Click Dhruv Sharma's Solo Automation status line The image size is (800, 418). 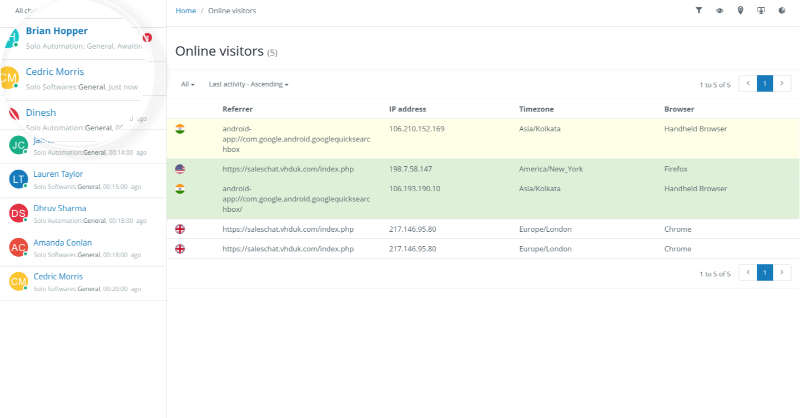coord(90,221)
